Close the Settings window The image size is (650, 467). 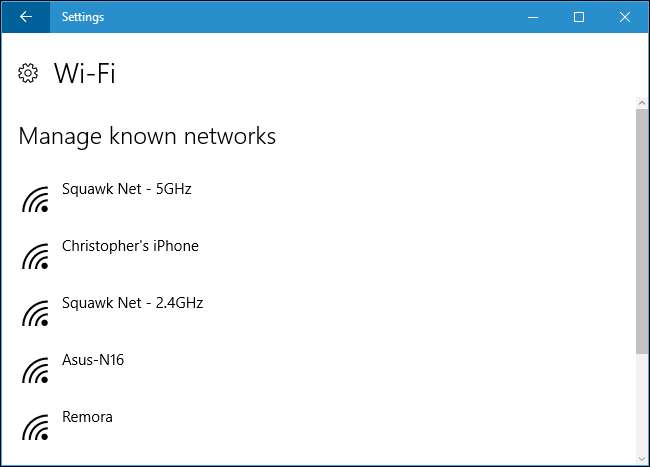click(625, 17)
